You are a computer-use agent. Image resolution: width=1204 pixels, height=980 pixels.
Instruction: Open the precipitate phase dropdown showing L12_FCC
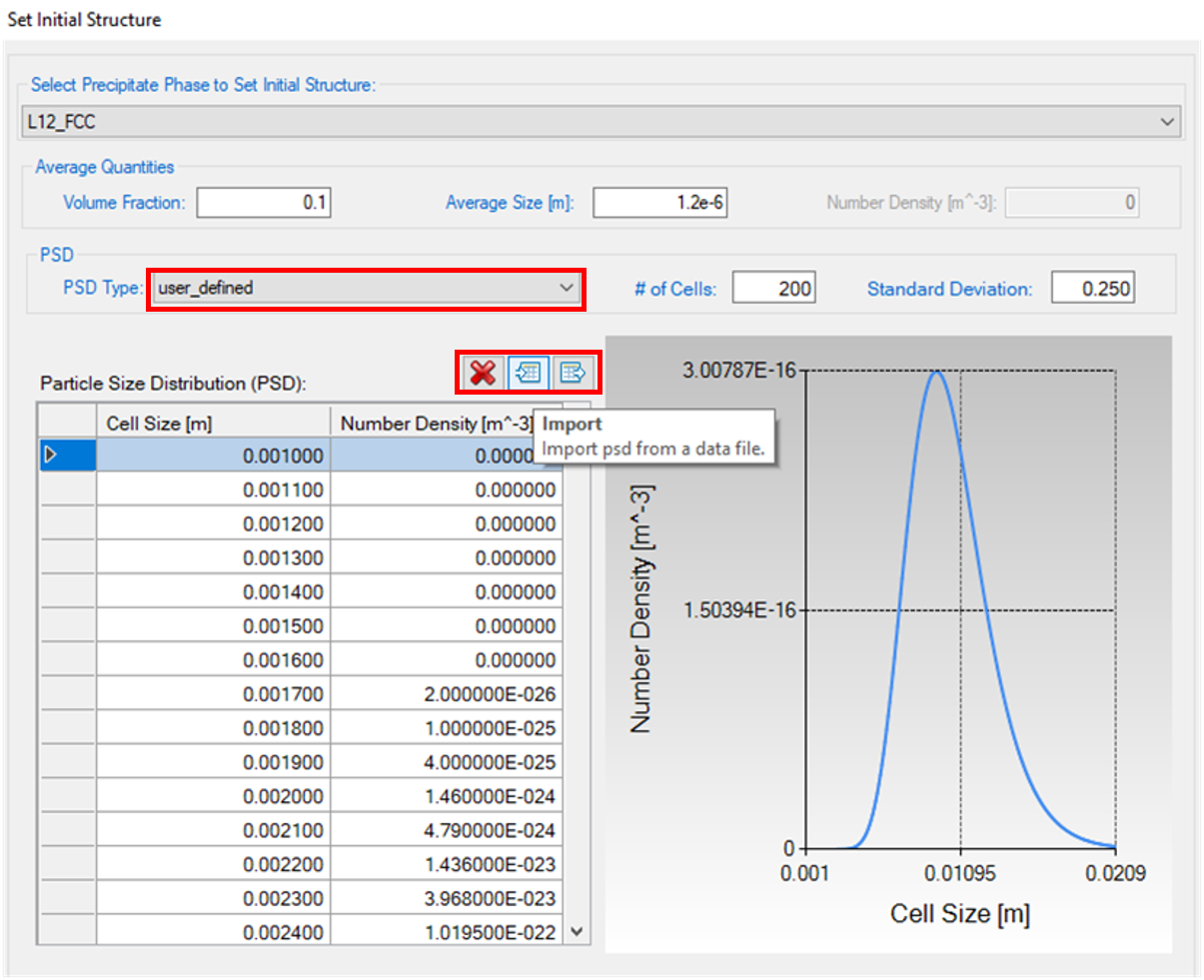pos(601,122)
